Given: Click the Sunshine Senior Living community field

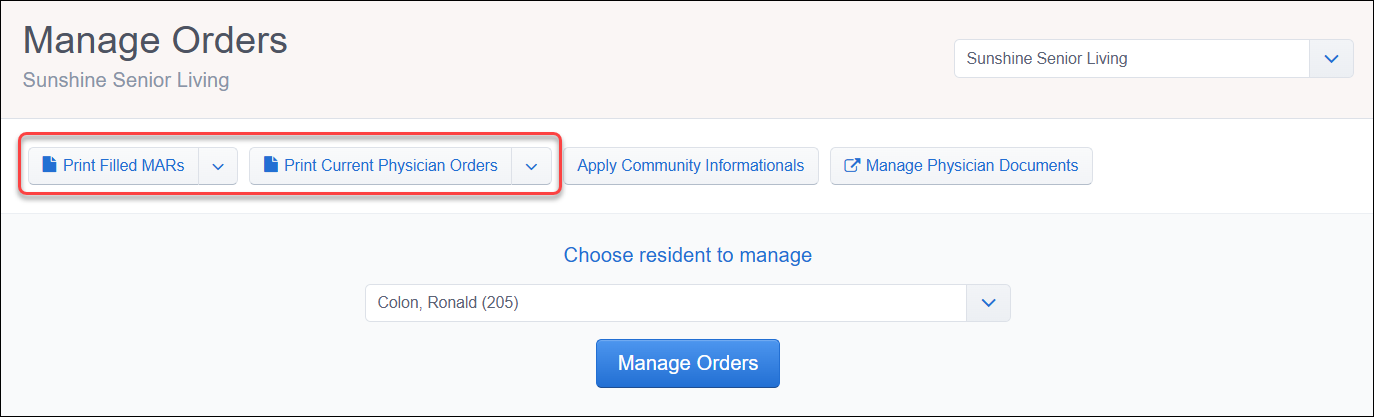Looking at the screenshot, I should point(1132,59).
